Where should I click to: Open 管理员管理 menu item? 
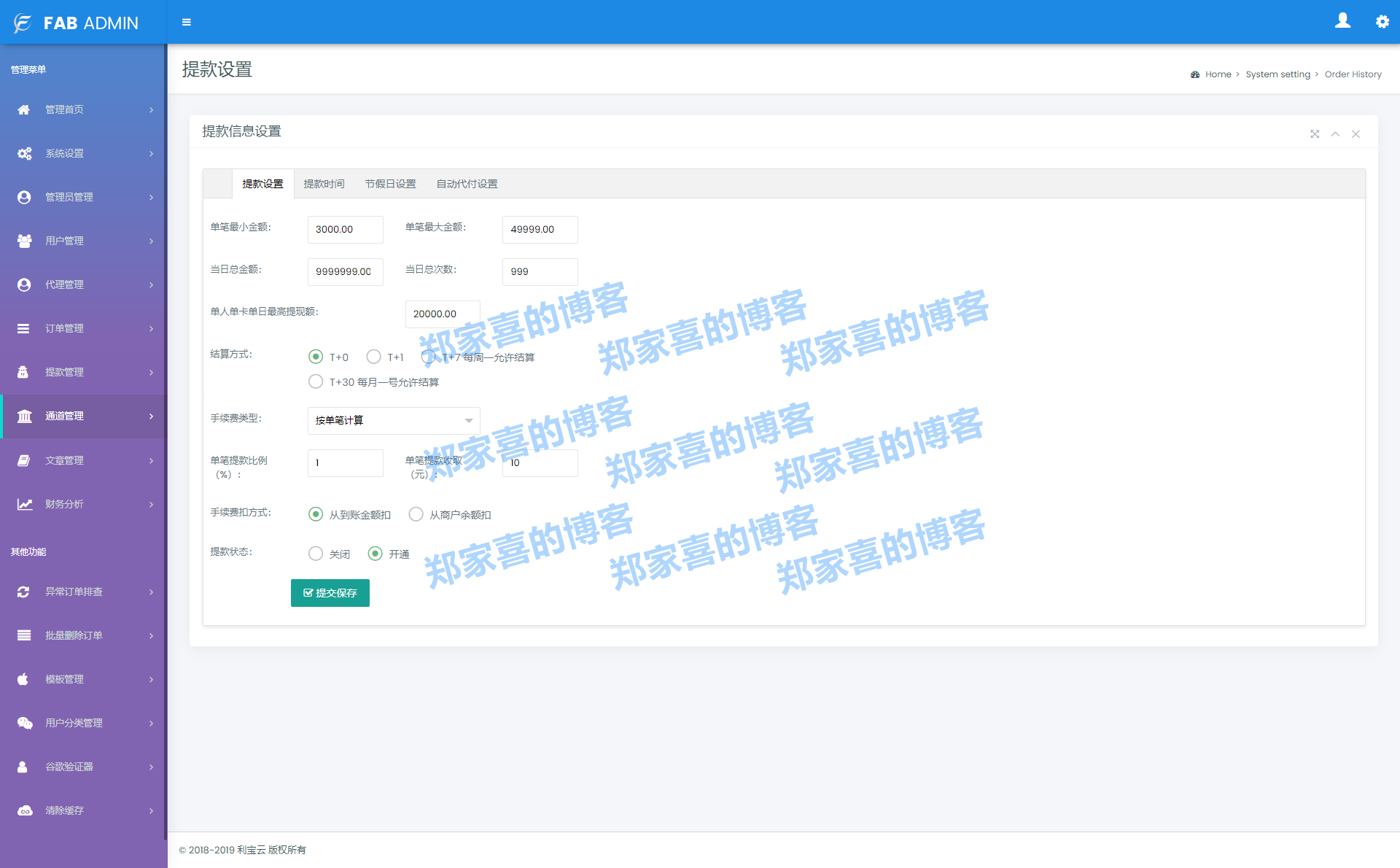(84, 197)
